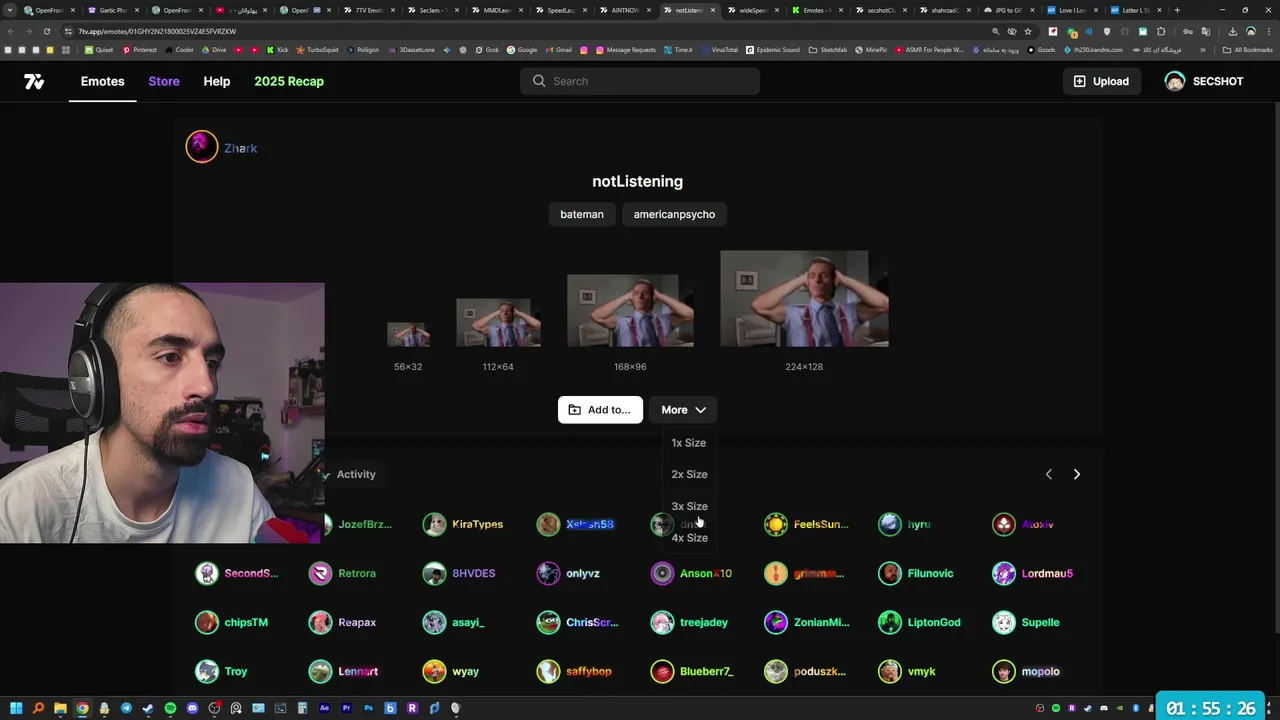Image resolution: width=1280 pixels, height=720 pixels.
Task: Collapse the More dropdown
Action: point(683,410)
